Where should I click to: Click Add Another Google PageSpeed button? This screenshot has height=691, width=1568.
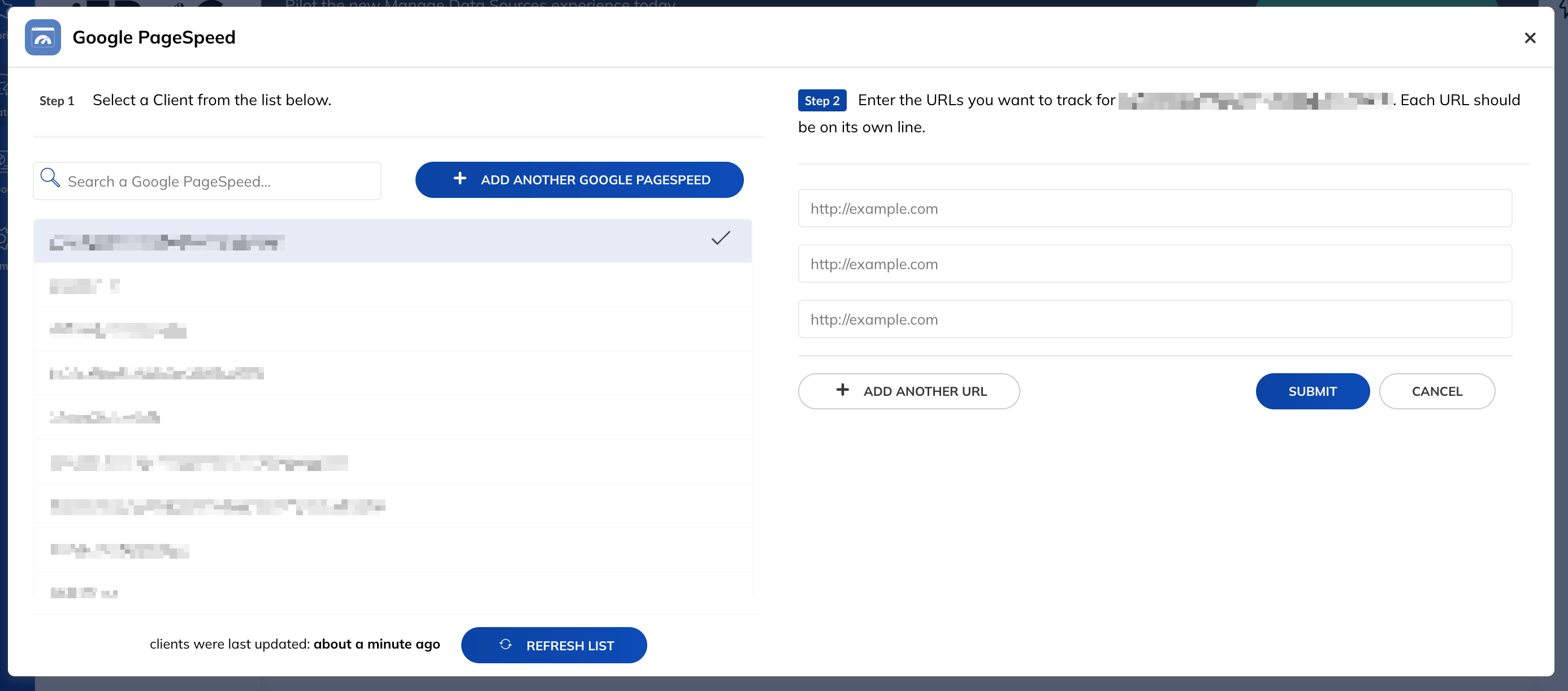579,180
